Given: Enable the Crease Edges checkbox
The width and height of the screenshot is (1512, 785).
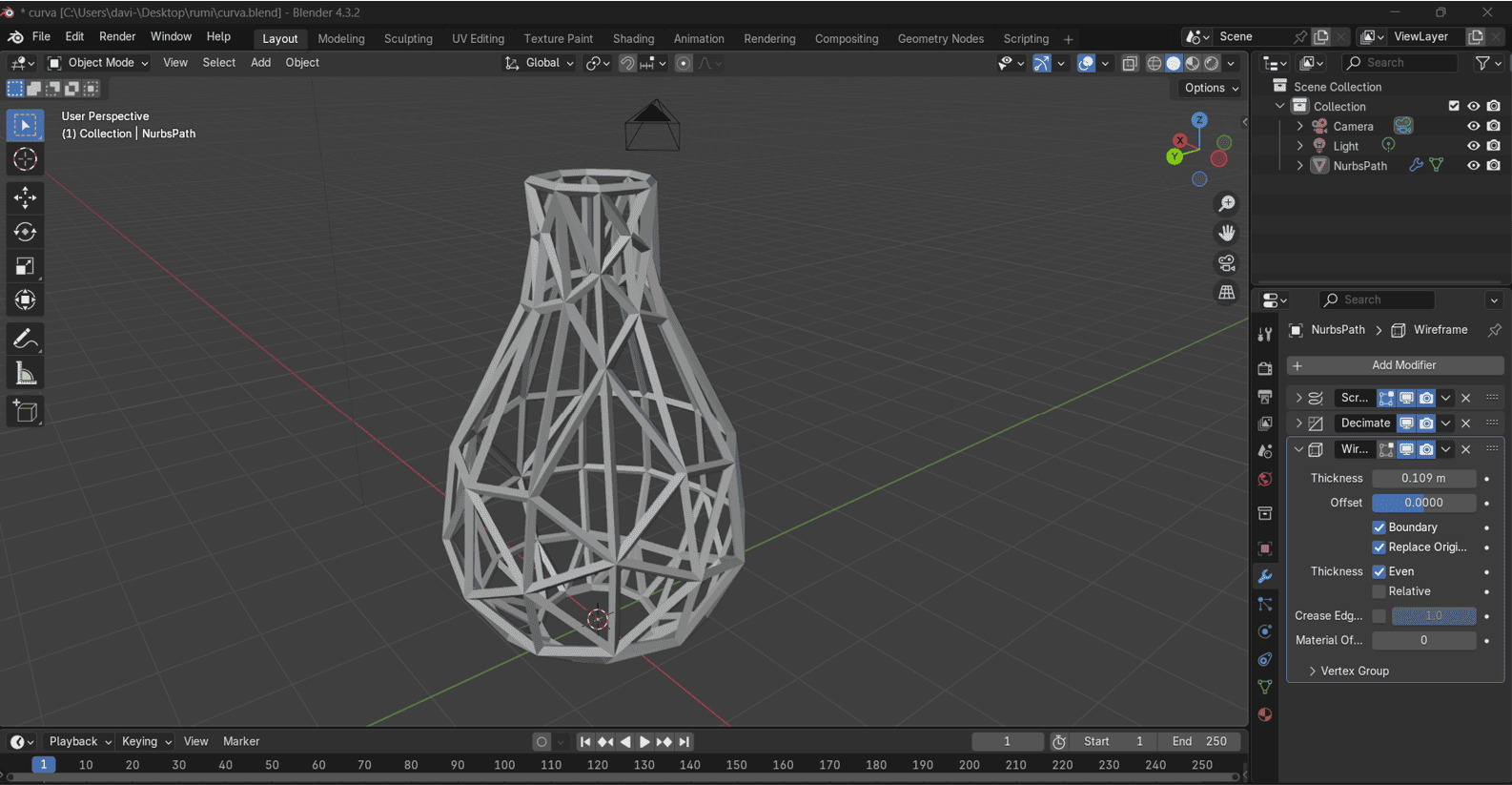Looking at the screenshot, I should 1379,616.
